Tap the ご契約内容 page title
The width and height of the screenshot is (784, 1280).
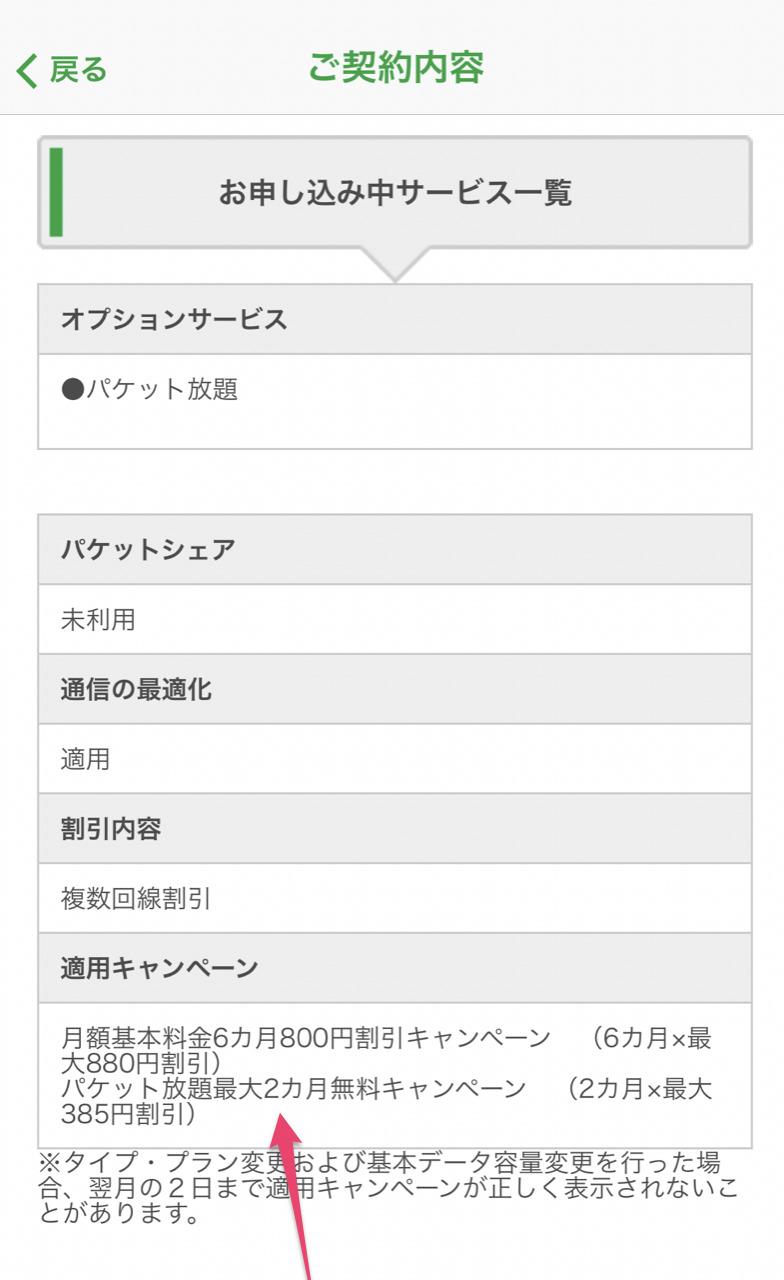pyautogui.click(x=395, y=68)
